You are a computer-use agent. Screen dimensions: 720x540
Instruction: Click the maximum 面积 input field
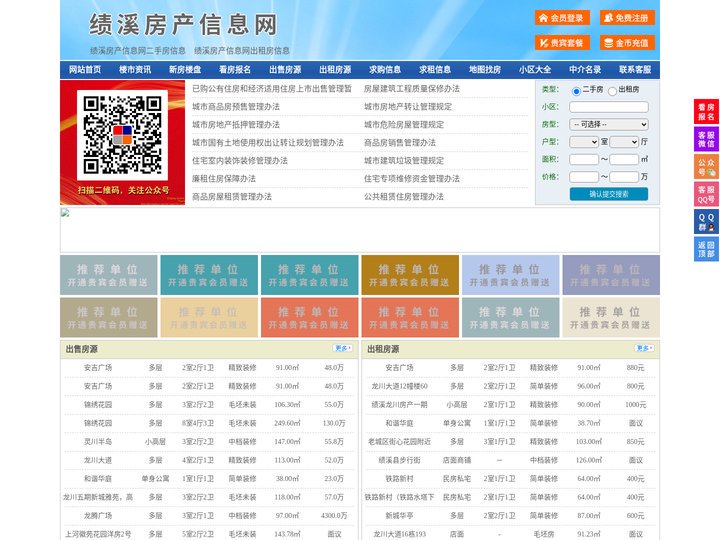point(624,159)
